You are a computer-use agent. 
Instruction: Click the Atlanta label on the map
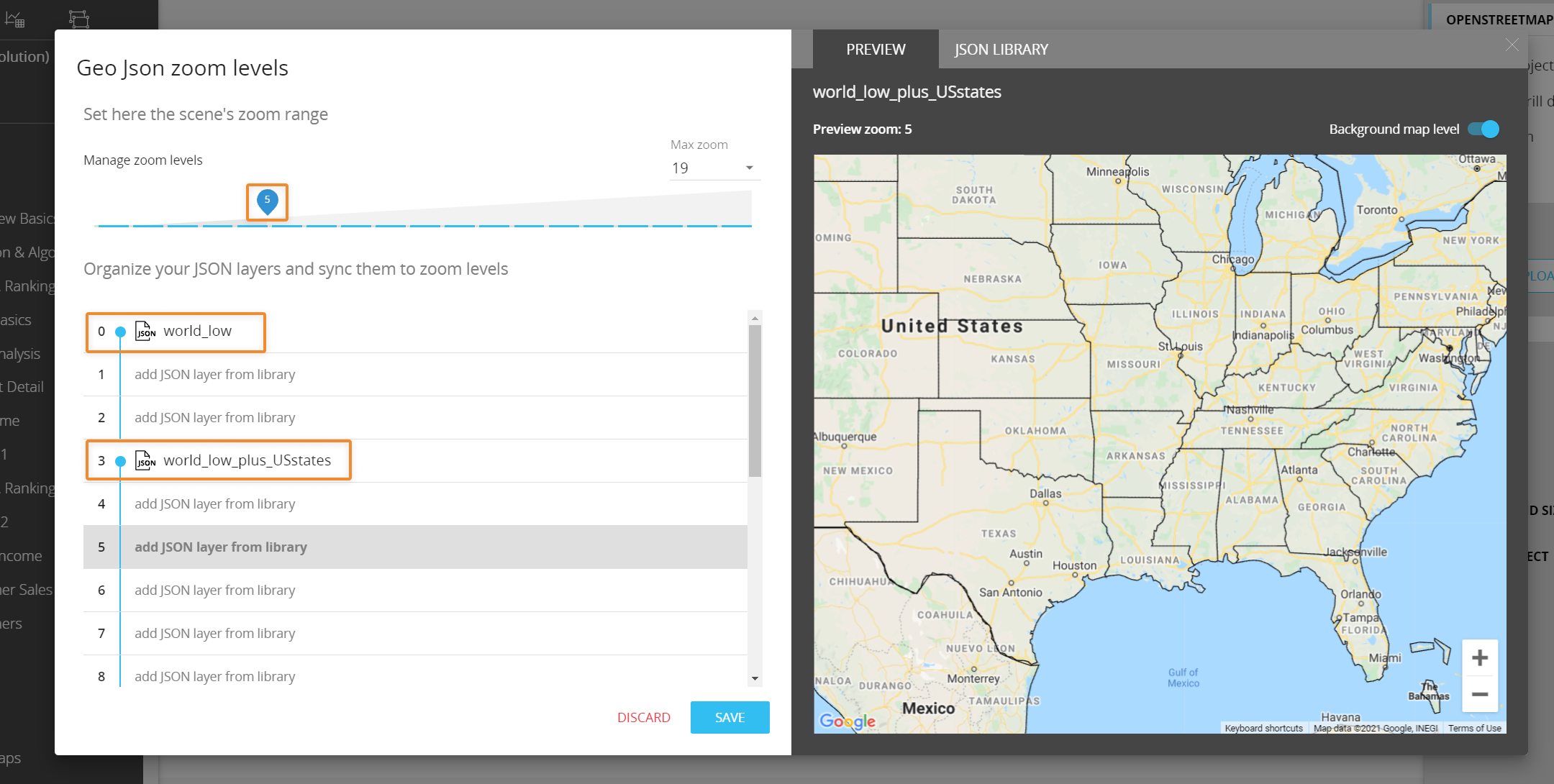(x=1299, y=470)
